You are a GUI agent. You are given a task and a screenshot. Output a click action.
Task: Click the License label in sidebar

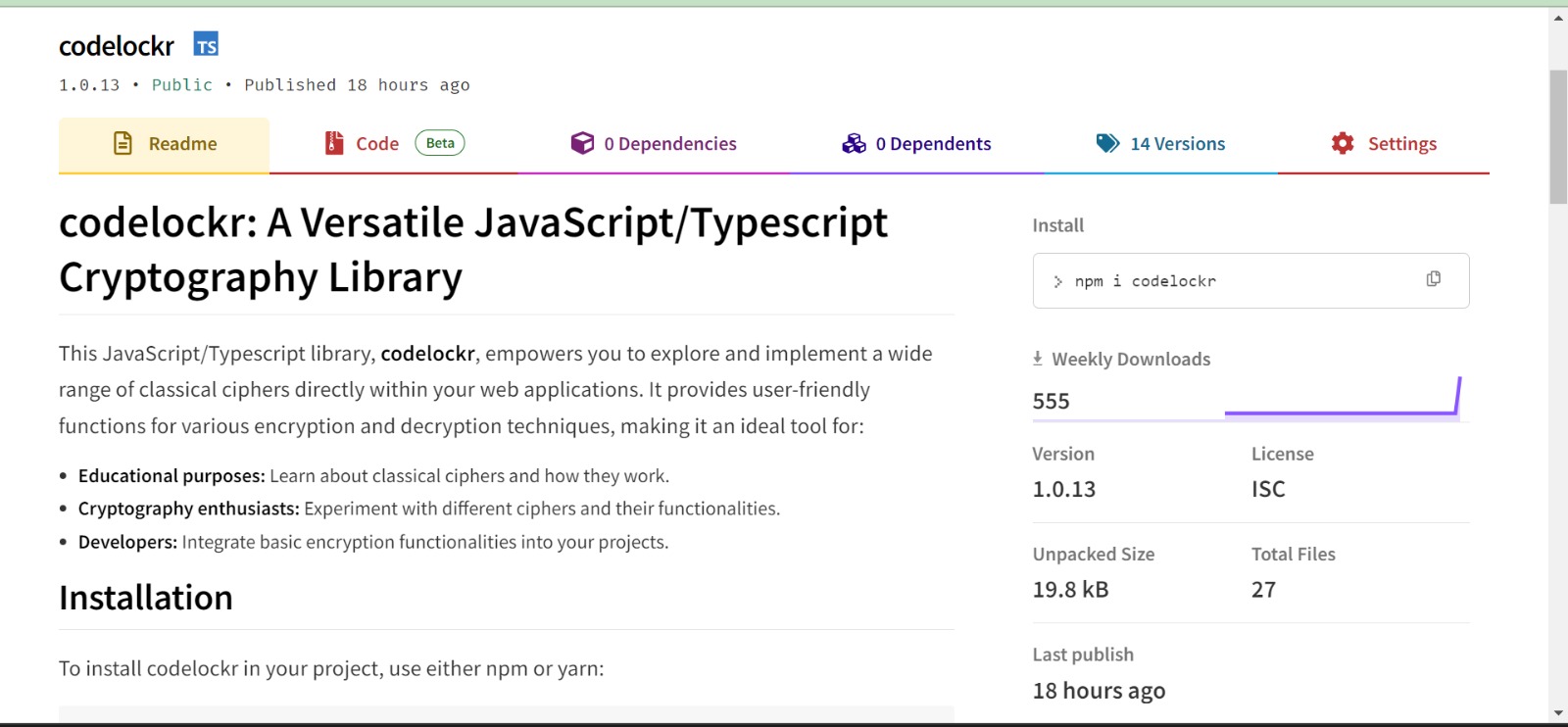click(1283, 454)
